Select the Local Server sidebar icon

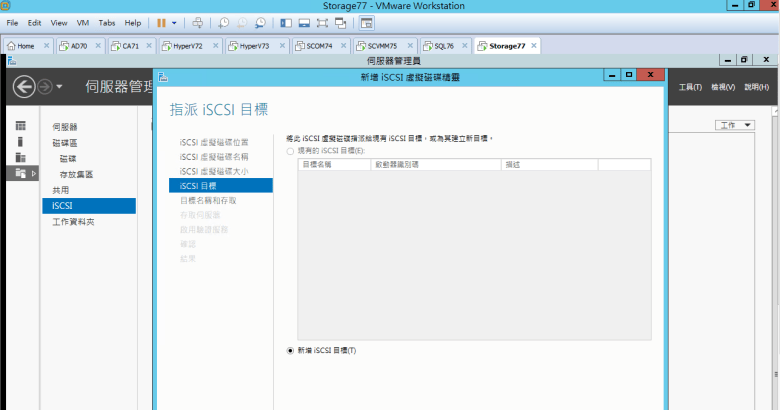(x=20, y=142)
